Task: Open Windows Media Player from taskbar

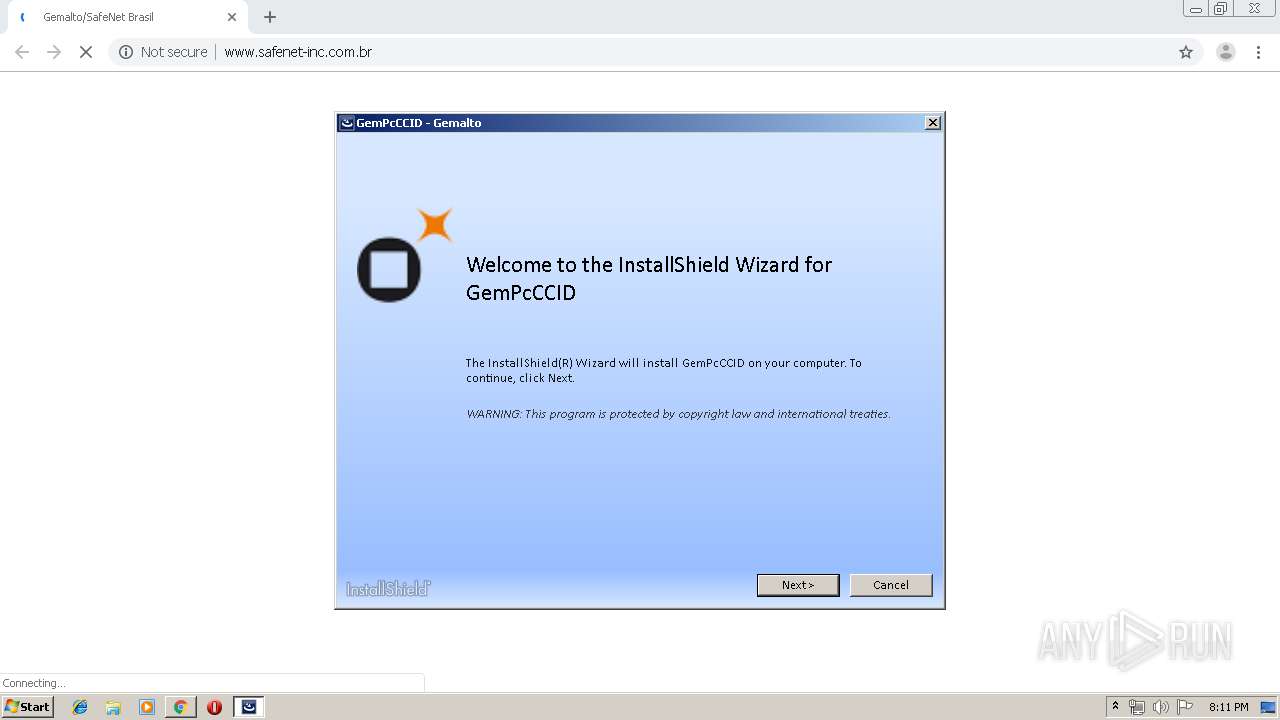Action: pyautogui.click(x=147, y=707)
